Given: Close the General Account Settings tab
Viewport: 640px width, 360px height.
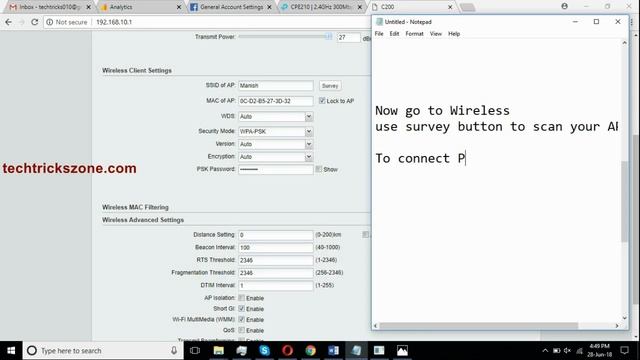Looking at the screenshot, I should pyautogui.click(x=269, y=7).
